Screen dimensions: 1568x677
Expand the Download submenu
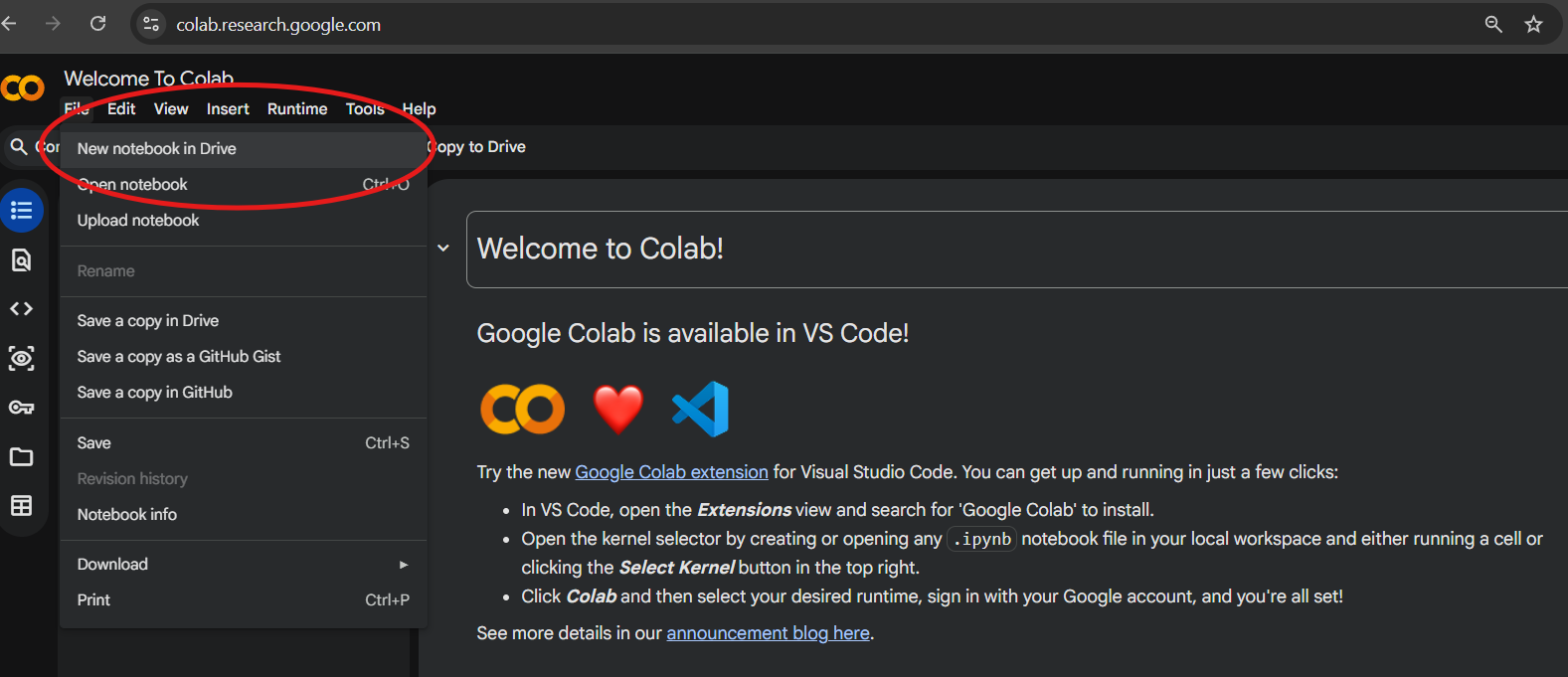coord(244,565)
